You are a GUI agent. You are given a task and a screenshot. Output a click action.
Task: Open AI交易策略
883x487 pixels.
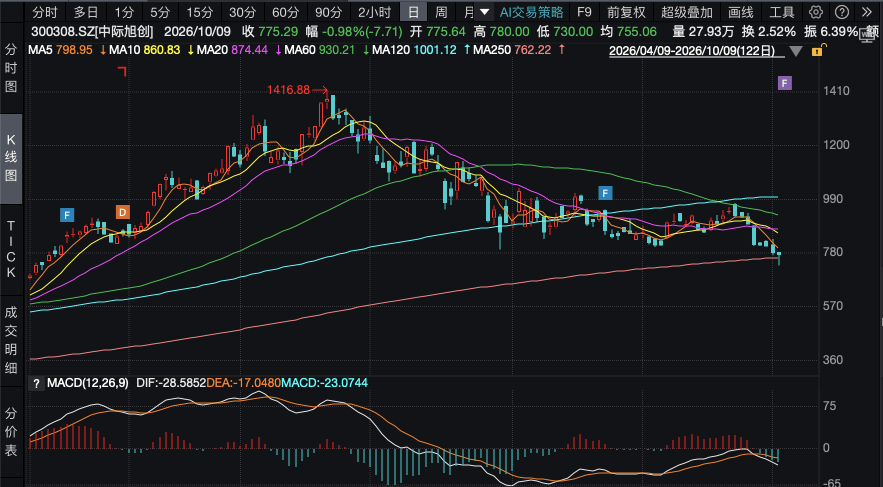coord(532,12)
